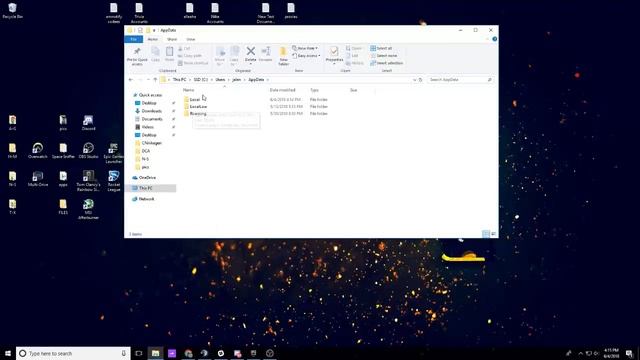Open the Easy access dropdown
This screenshot has width=640, height=360.
coord(306,56)
